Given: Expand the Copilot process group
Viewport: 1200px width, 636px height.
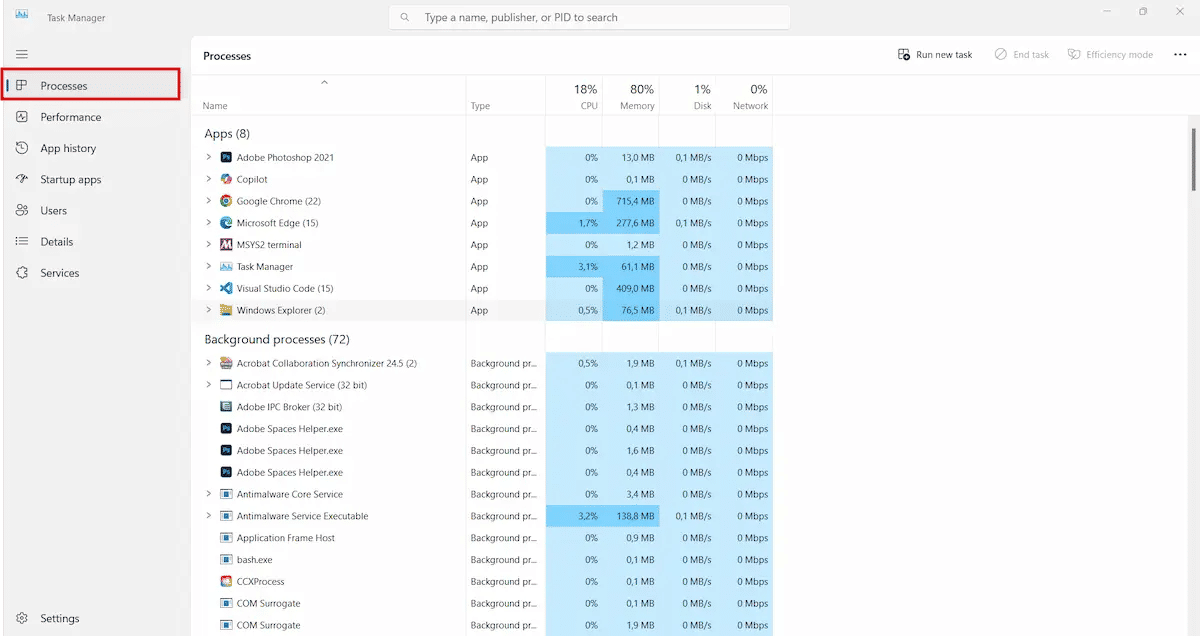Looking at the screenshot, I should (x=208, y=179).
